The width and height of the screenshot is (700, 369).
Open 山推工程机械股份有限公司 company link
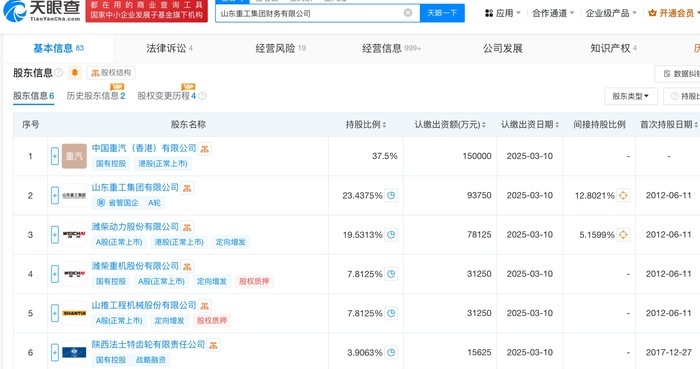144,305
